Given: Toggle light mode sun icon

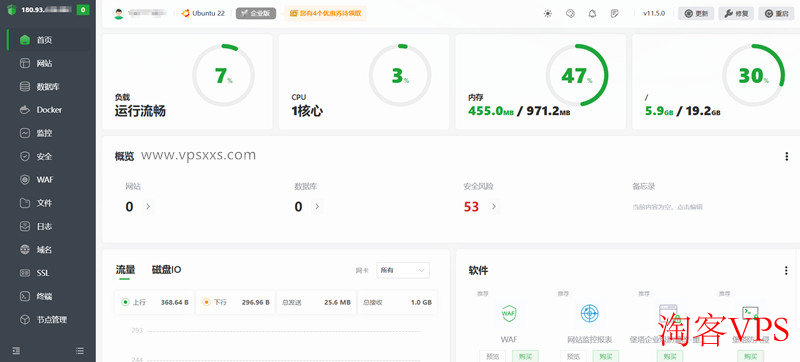Looking at the screenshot, I should [x=548, y=14].
